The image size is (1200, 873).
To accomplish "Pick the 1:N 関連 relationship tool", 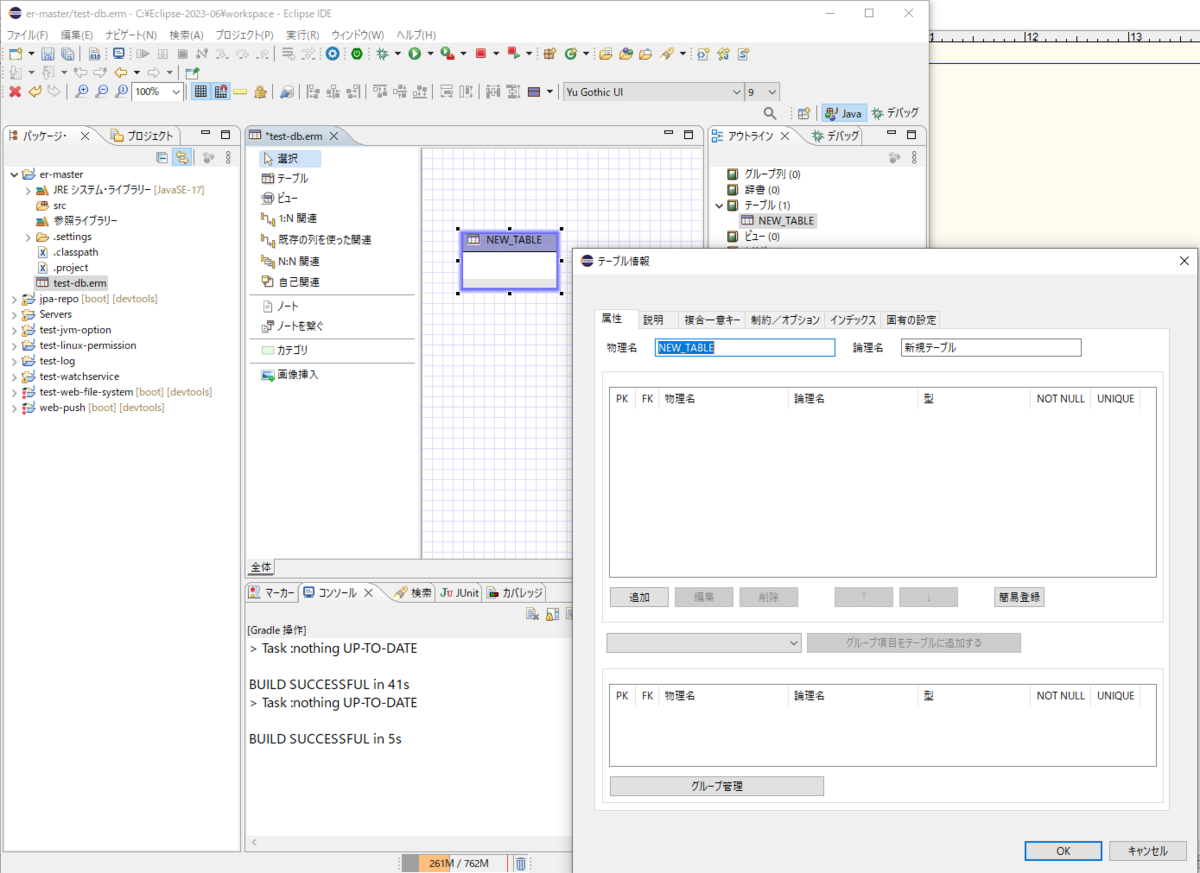I will pos(295,218).
